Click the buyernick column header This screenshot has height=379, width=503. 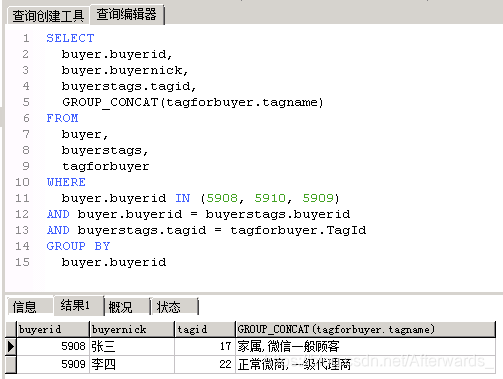[132, 329]
